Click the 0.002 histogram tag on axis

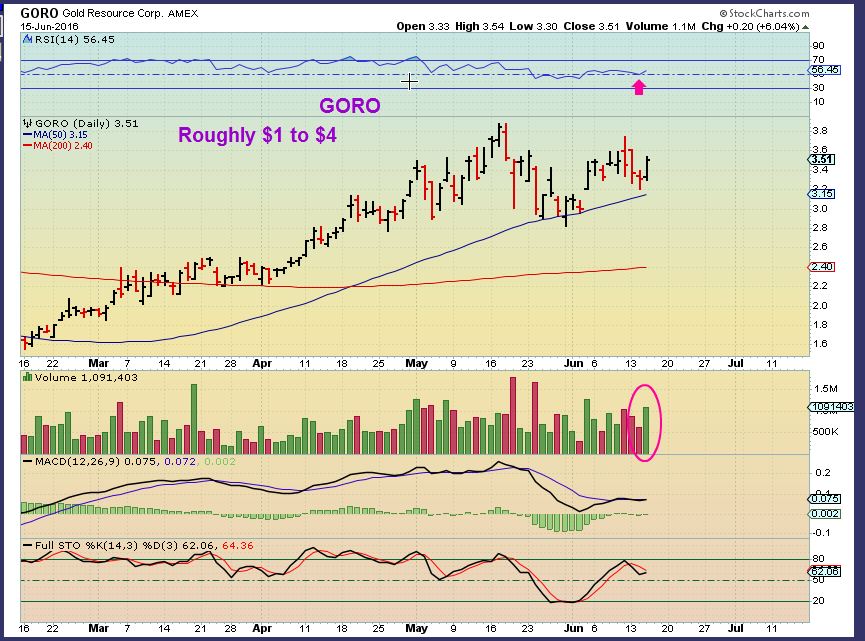click(x=825, y=514)
